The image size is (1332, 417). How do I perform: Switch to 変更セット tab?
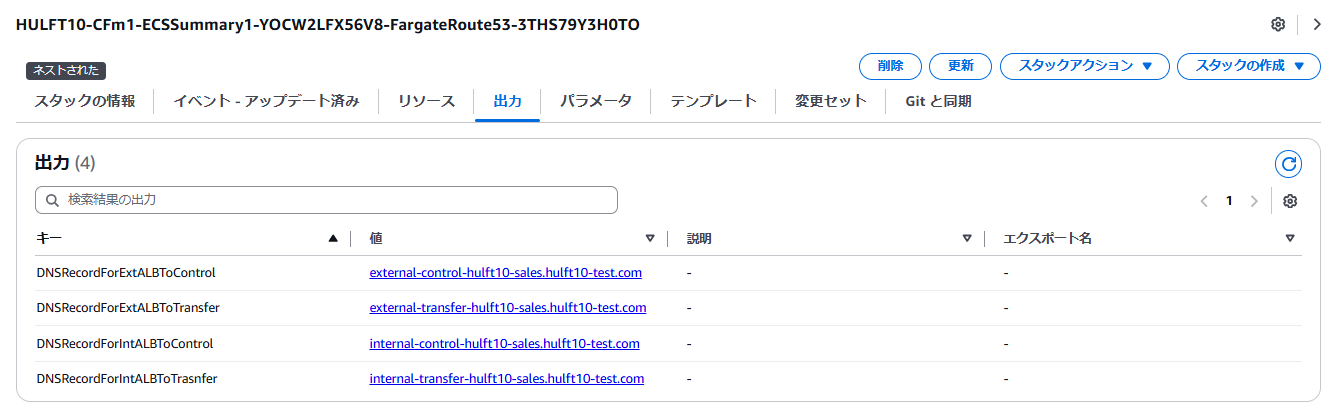click(x=830, y=101)
